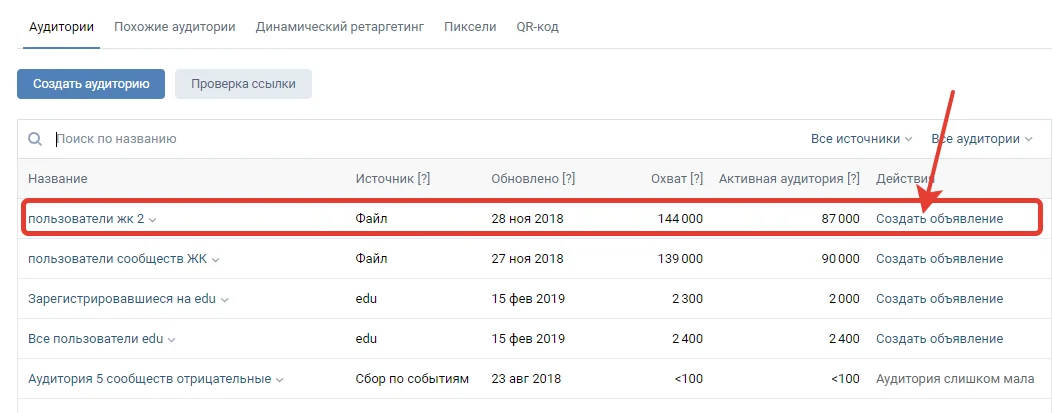The image size is (1053, 413).
Task: Click the date 28 ноя 2018
Action: (527, 219)
